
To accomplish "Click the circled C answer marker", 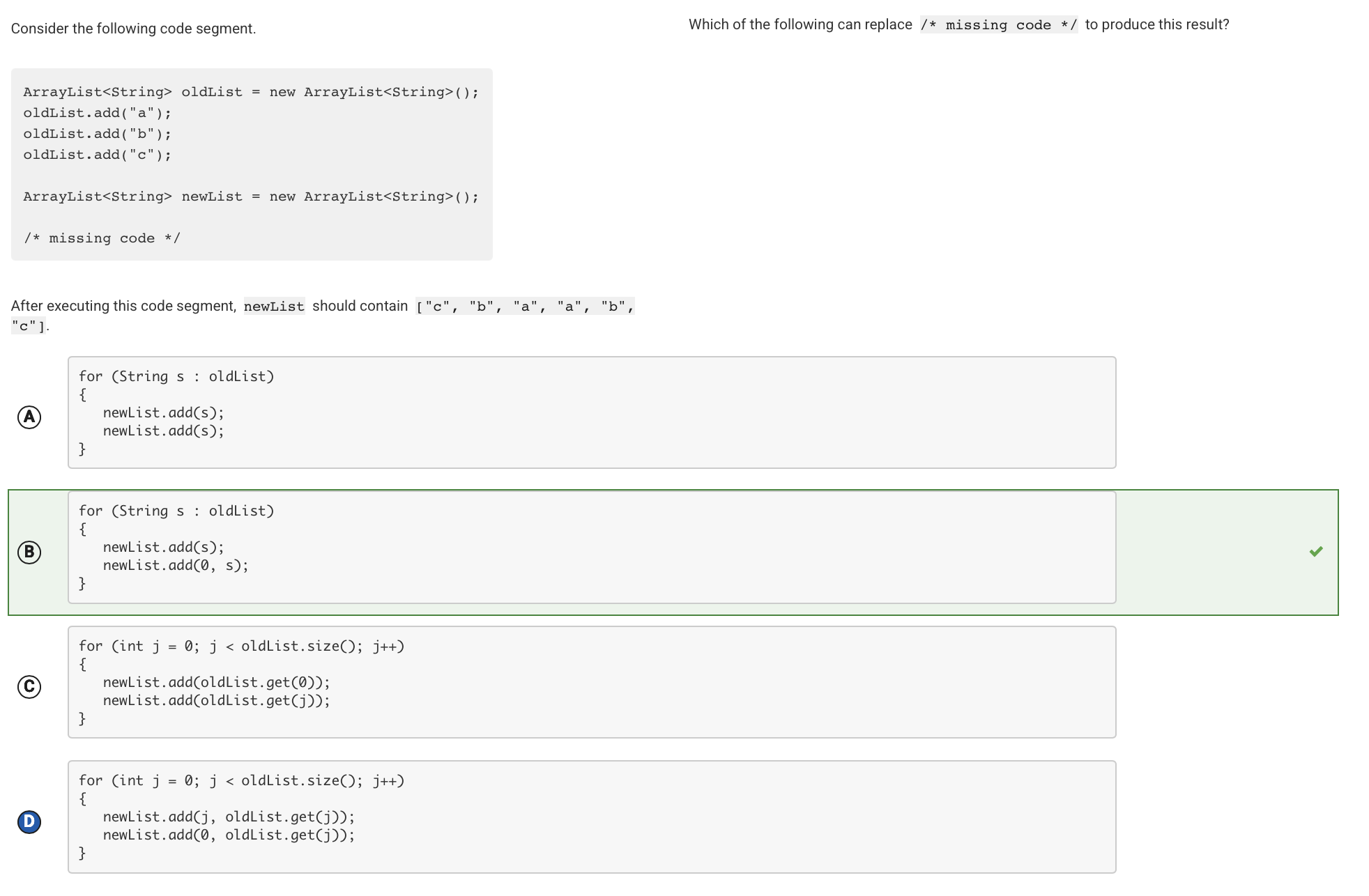I will point(29,686).
